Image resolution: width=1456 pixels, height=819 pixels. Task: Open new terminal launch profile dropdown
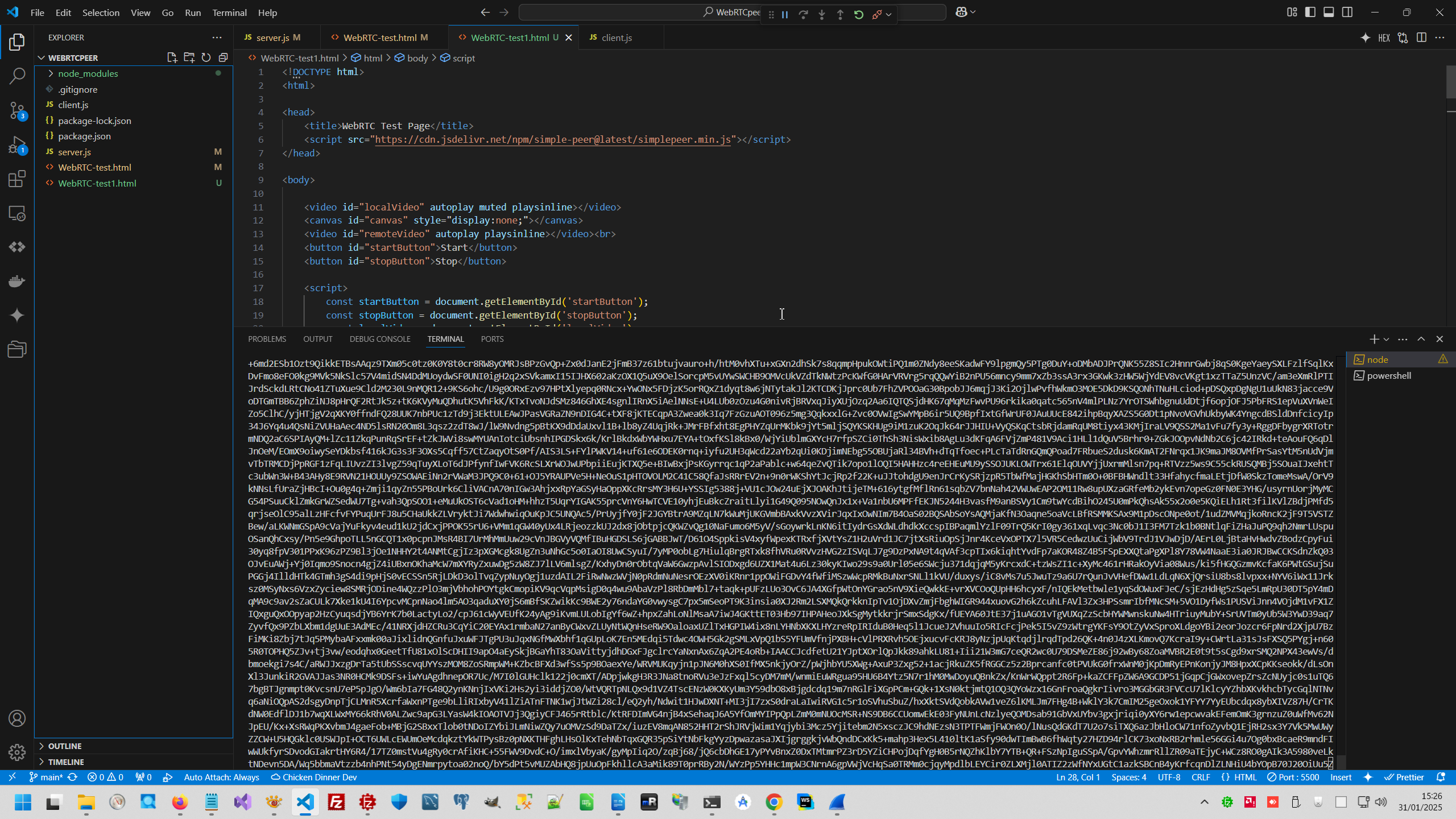click(1386, 339)
